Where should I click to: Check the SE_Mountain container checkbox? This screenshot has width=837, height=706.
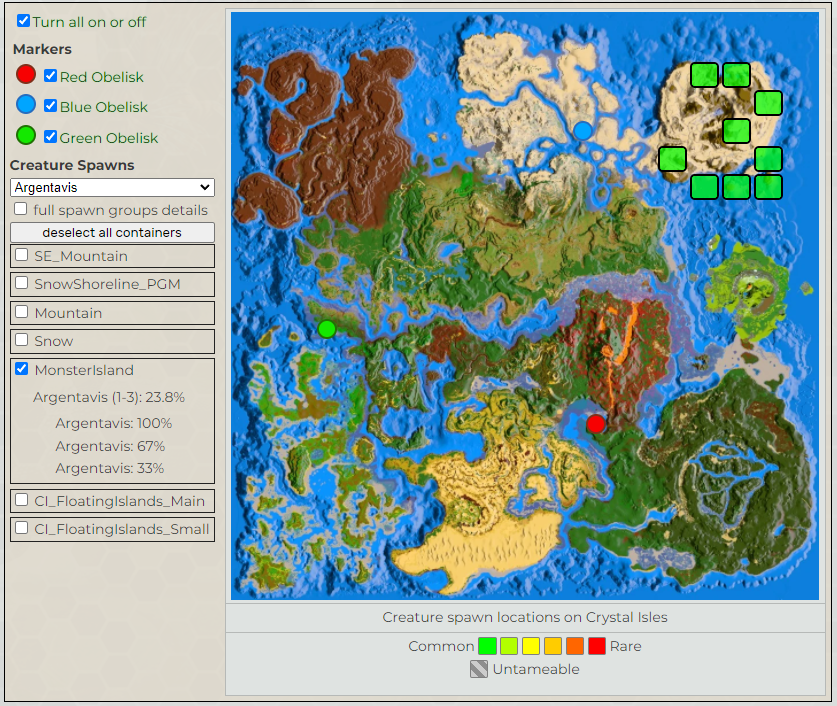click(x=22, y=255)
